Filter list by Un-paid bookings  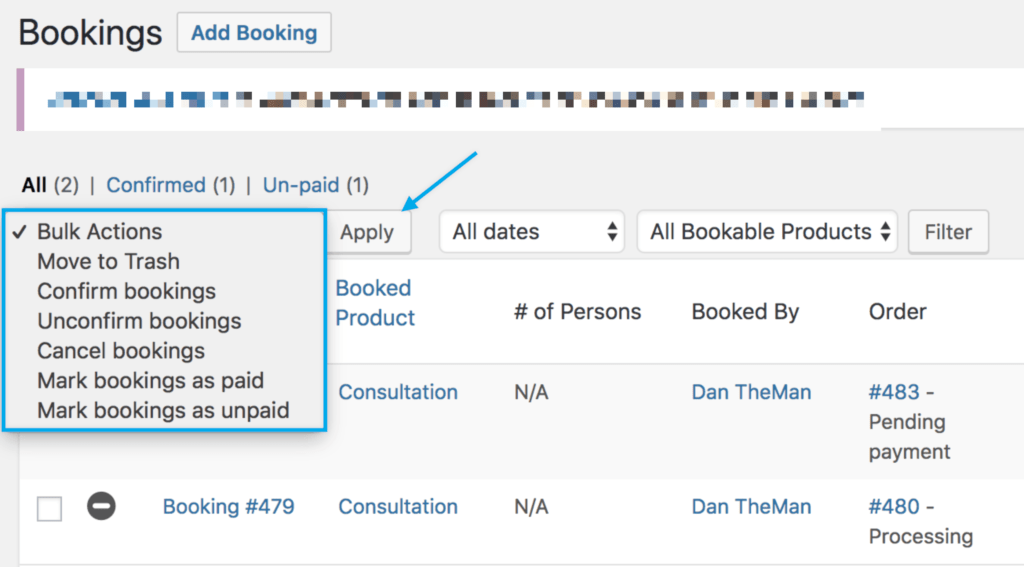[x=301, y=185]
